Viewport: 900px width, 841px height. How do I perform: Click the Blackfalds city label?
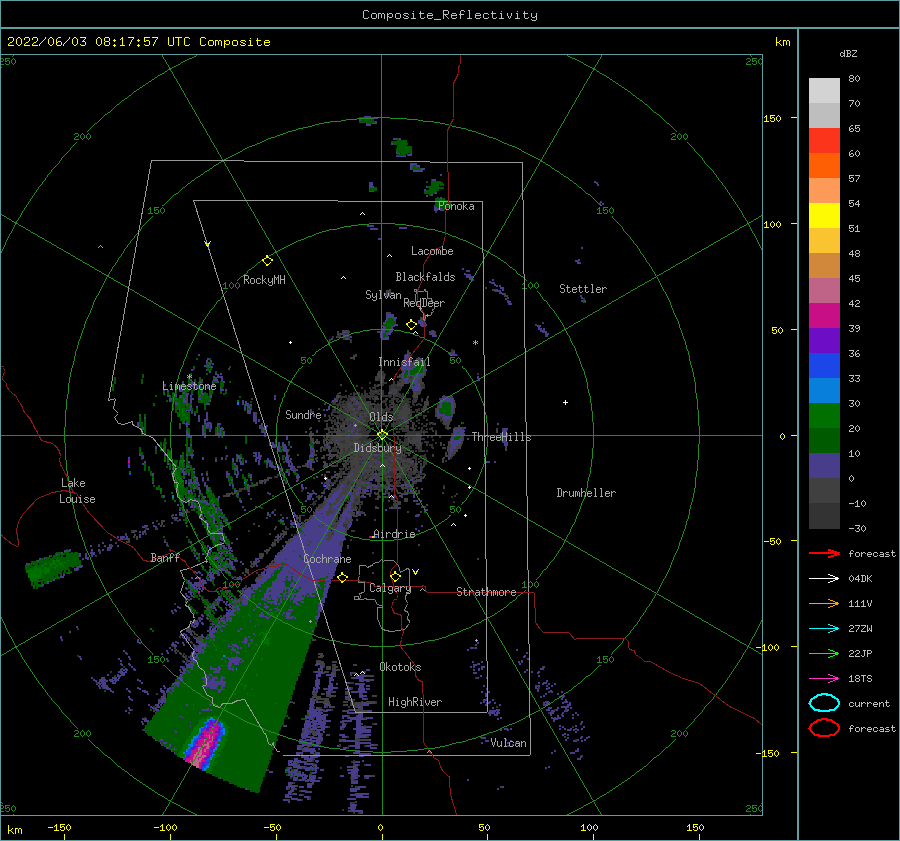[425, 277]
